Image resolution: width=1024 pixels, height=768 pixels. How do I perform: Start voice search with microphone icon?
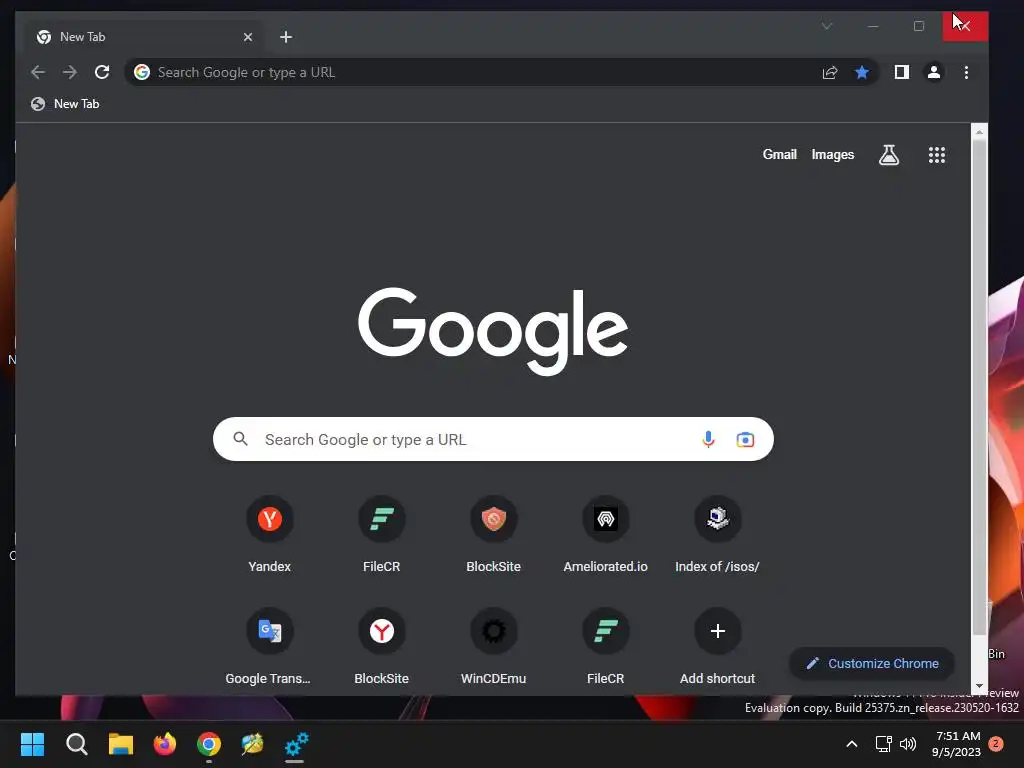tap(708, 440)
